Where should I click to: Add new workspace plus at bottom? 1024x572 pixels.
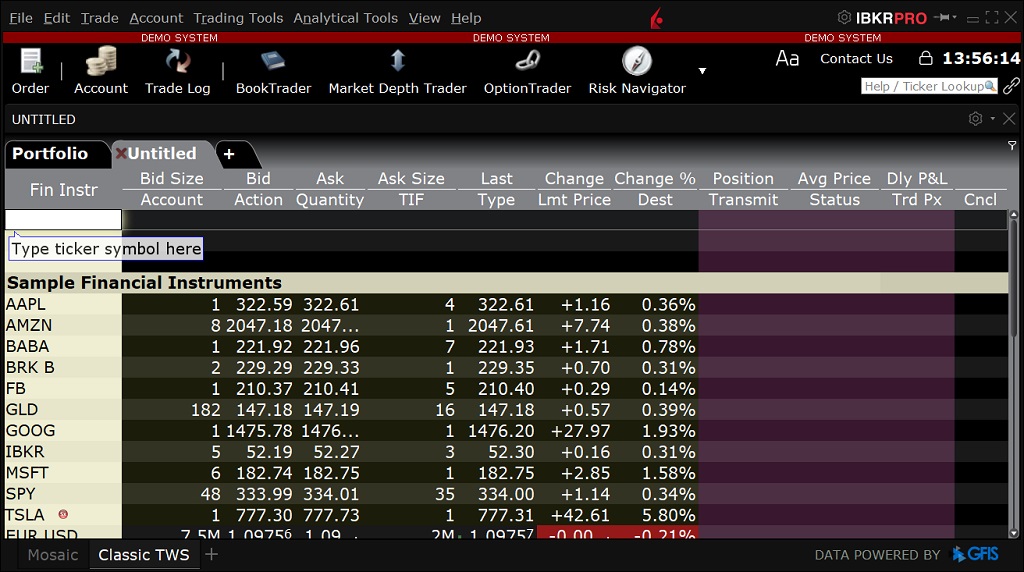point(211,554)
